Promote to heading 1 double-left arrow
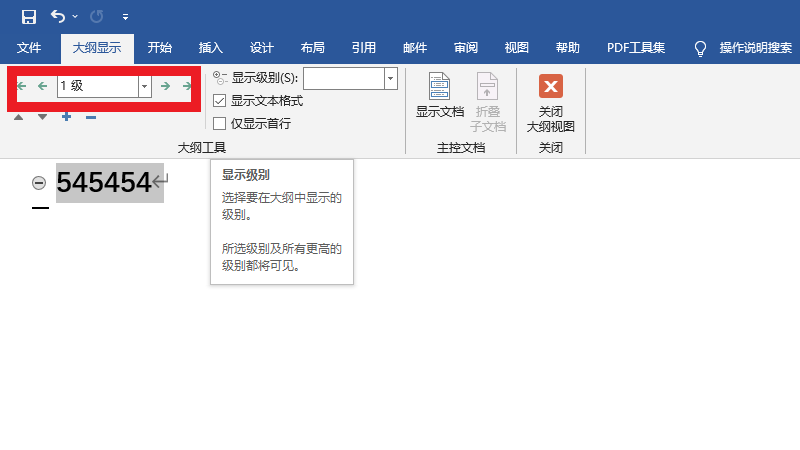 [21, 86]
